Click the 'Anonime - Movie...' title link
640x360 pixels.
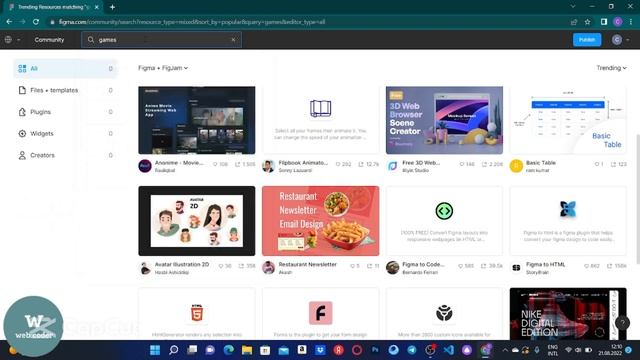point(179,163)
